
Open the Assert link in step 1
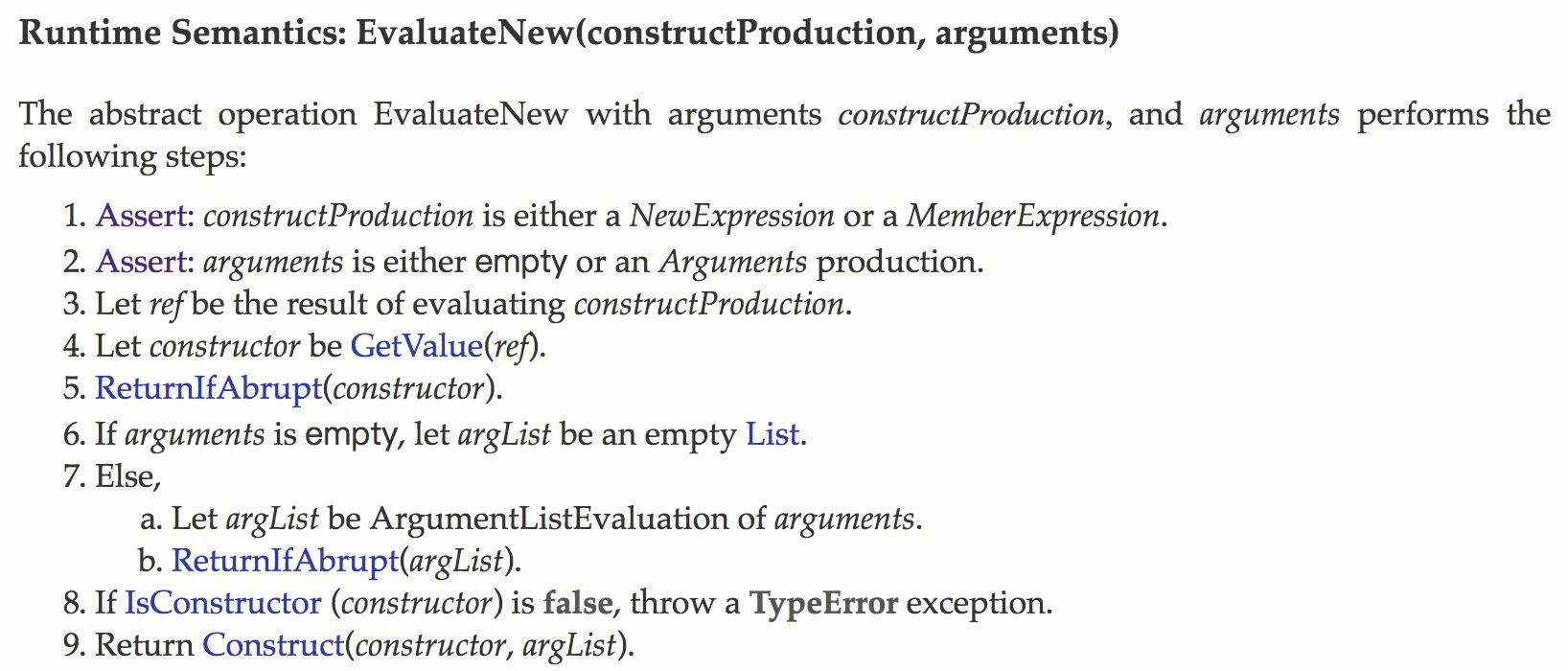pos(142,216)
